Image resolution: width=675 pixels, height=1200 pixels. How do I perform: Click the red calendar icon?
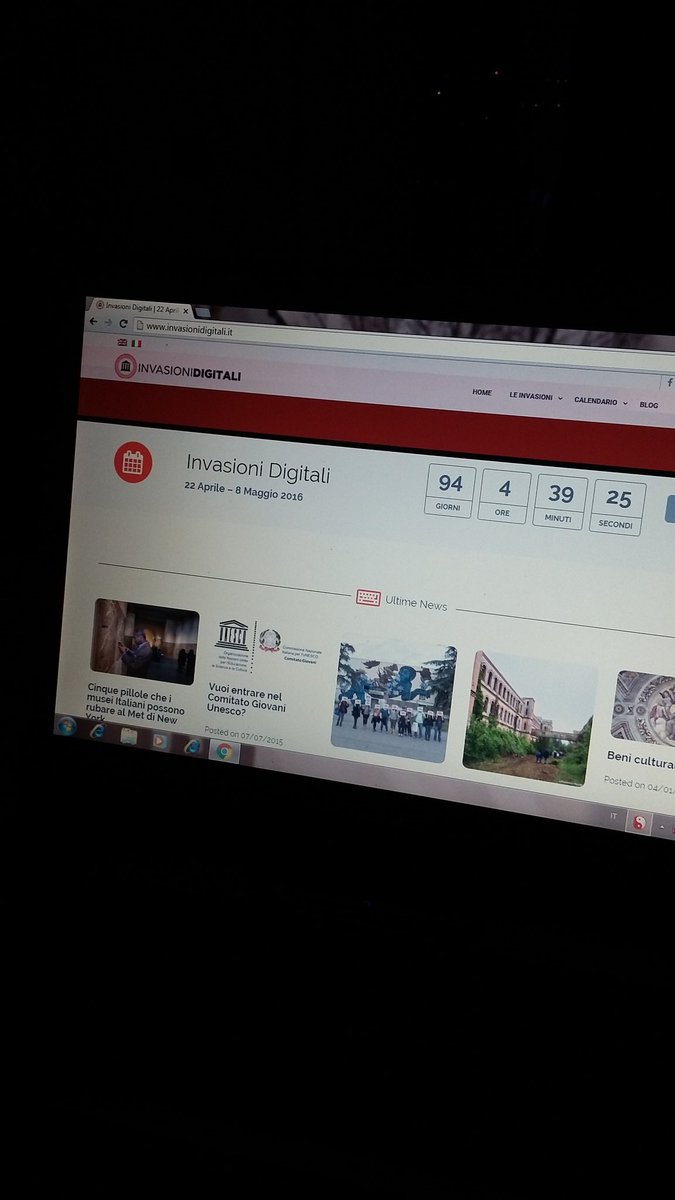click(x=132, y=461)
